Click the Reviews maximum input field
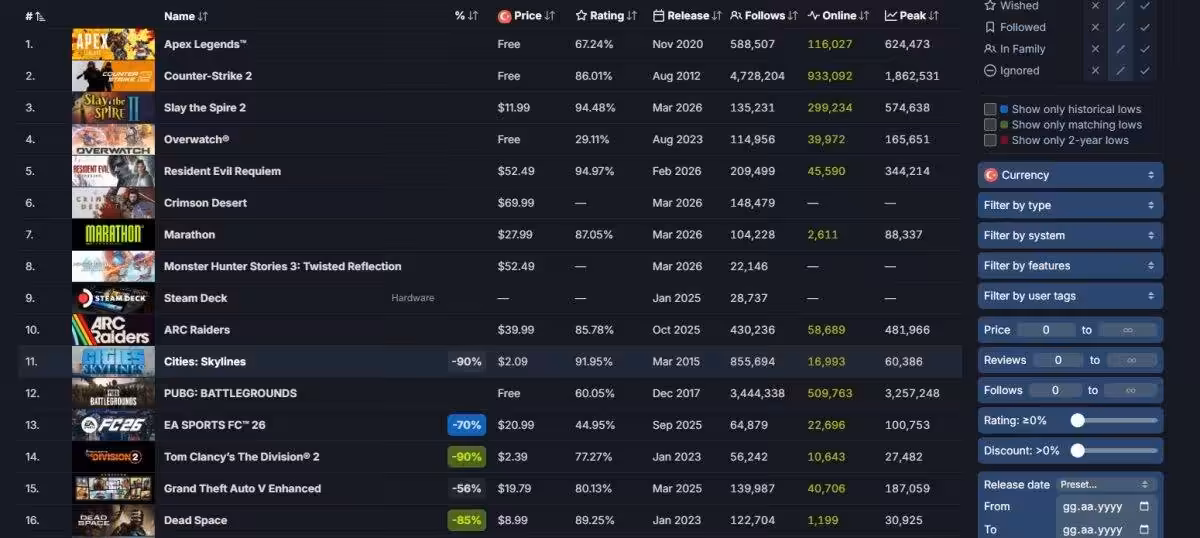The height and width of the screenshot is (538, 1200). 1130,360
